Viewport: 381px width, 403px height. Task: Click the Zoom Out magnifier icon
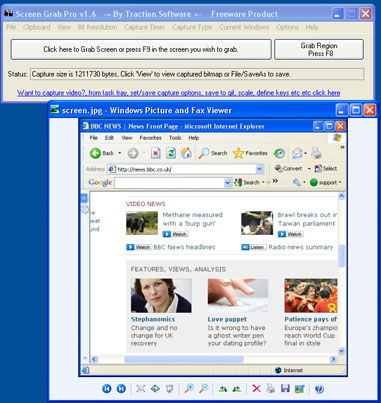tap(204, 389)
